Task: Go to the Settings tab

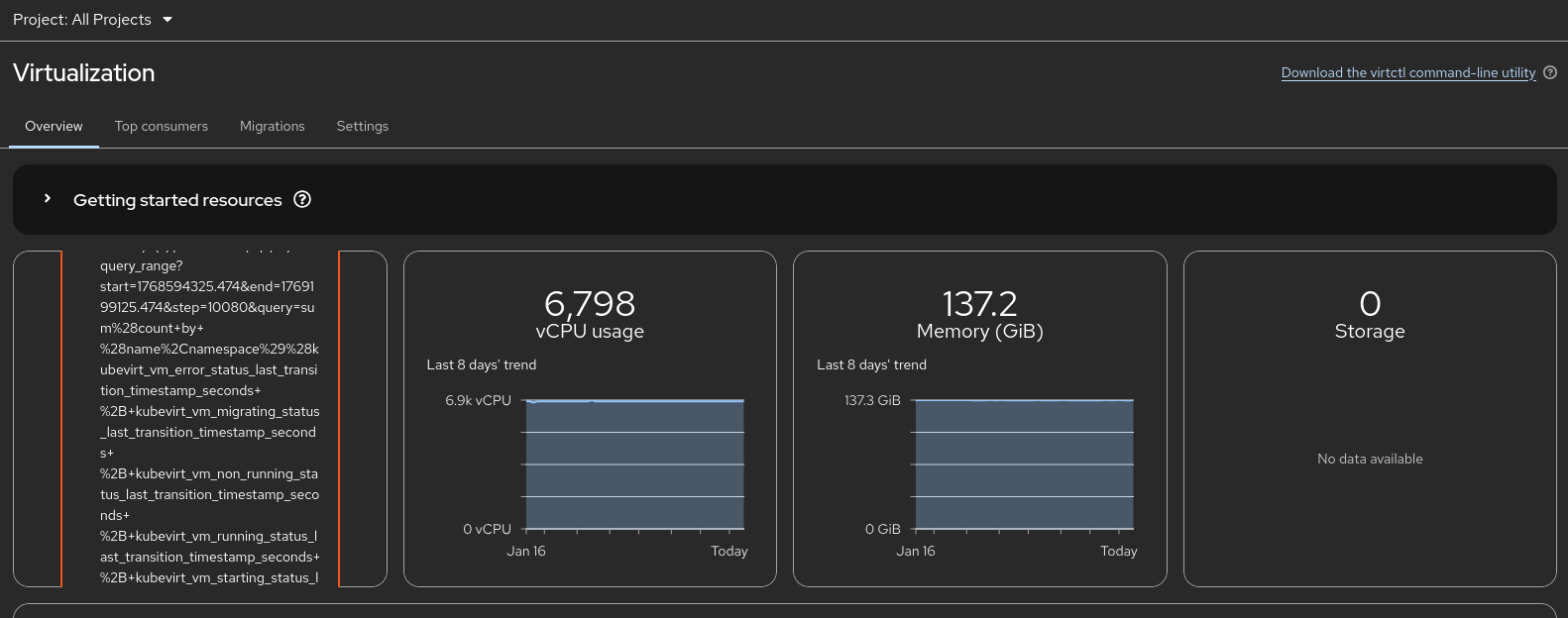Action: point(363,127)
